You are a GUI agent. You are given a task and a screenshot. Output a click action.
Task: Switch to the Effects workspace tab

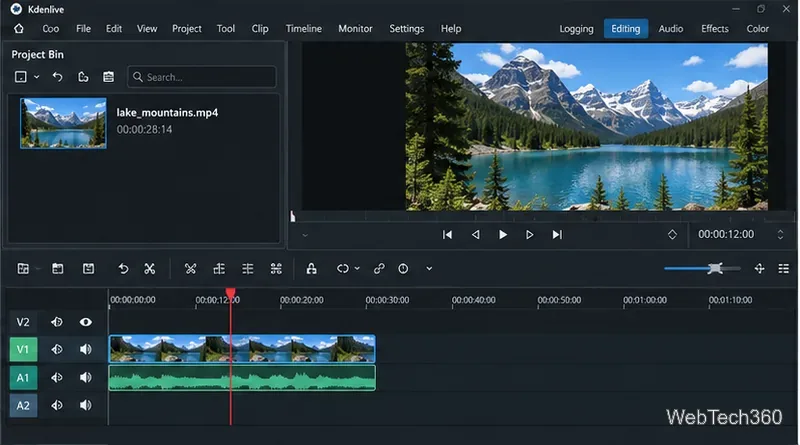tap(714, 29)
